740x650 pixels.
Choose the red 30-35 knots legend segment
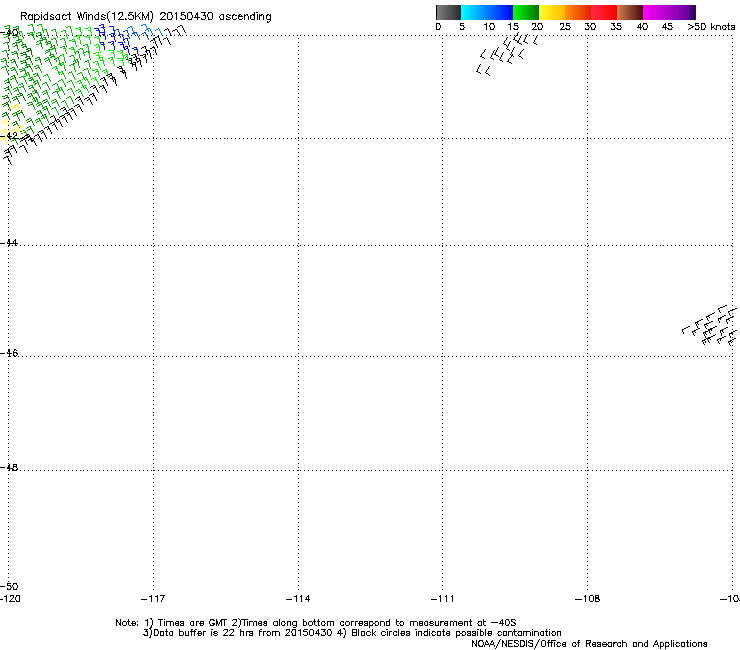[x=604, y=12]
